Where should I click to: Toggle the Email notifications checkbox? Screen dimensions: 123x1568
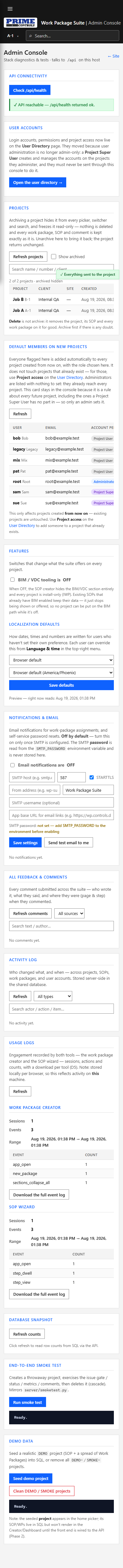pyautogui.click(x=12, y=765)
